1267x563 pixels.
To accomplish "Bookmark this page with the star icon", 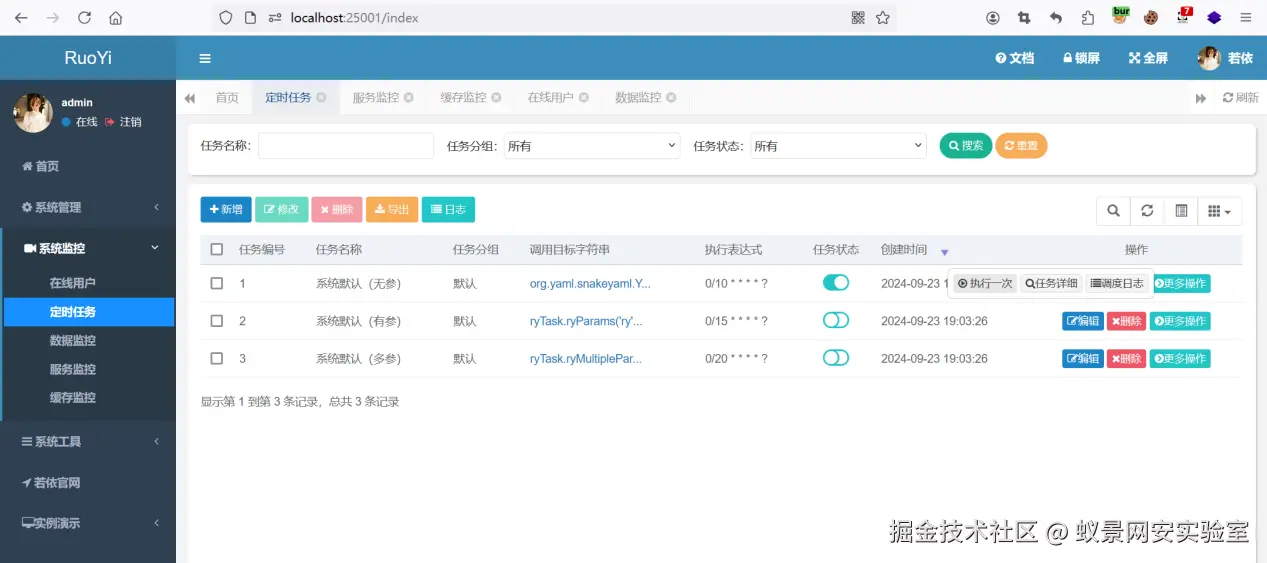I will tap(883, 17).
